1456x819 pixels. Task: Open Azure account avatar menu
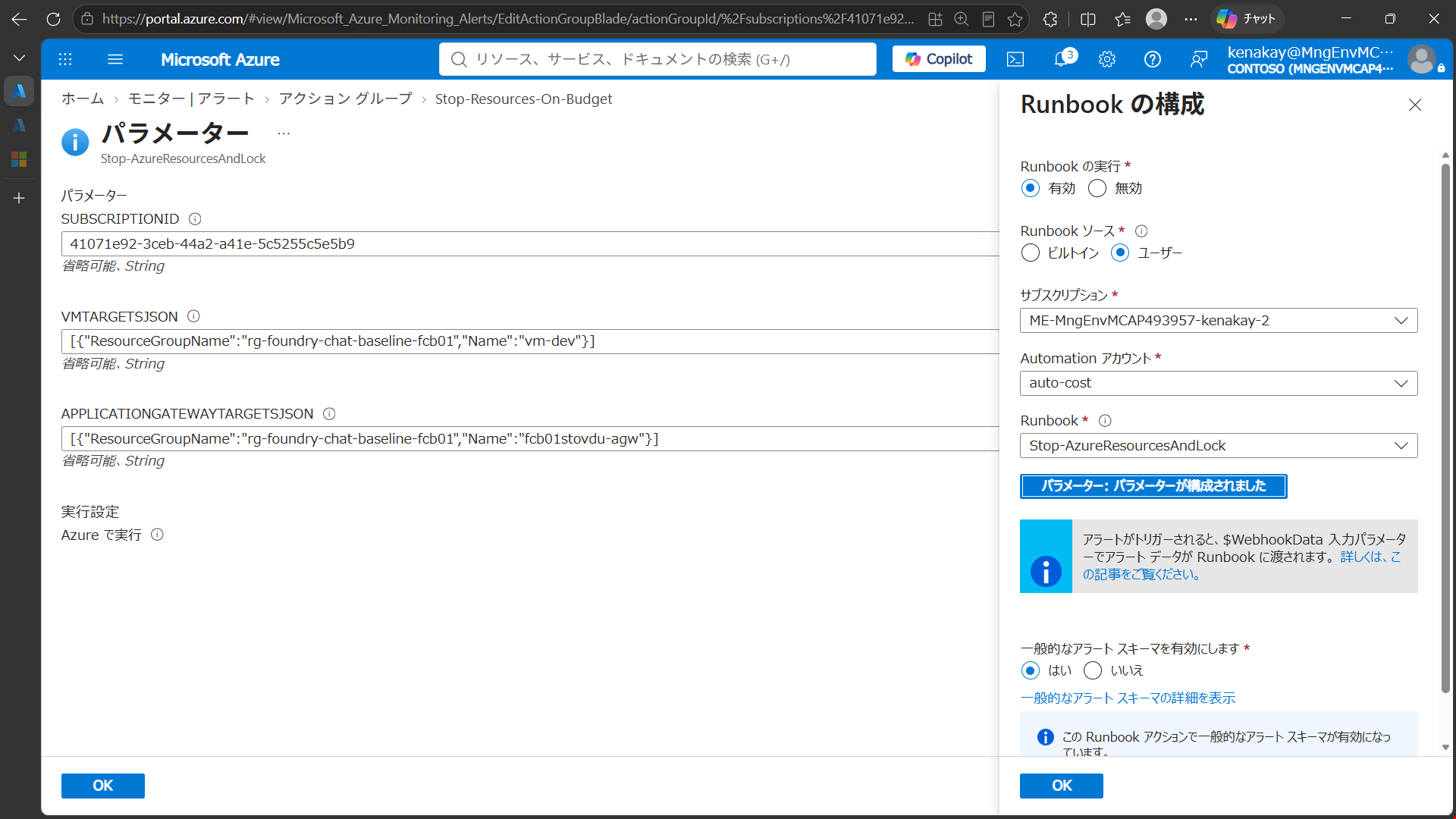pyautogui.click(x=1422, y=59)
